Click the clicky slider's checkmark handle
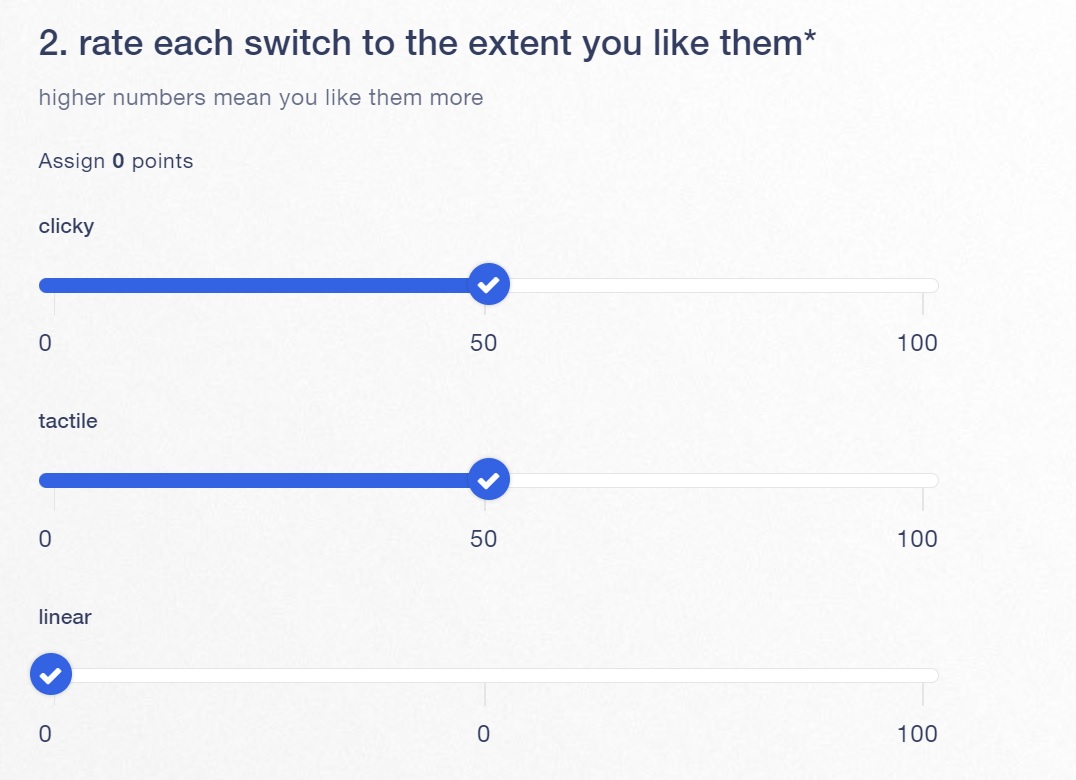 click(x=488, y=285)
